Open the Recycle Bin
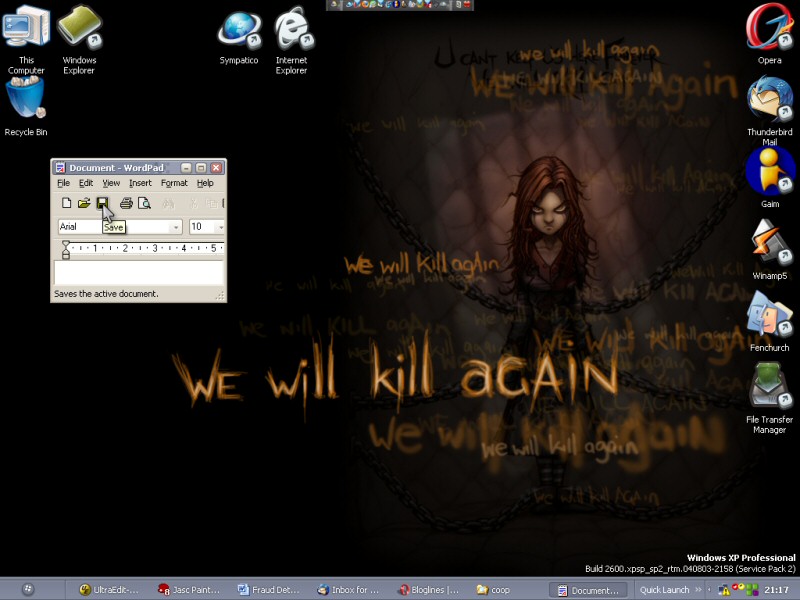Viewport: 800px width, 600px height. coord(26,100)
